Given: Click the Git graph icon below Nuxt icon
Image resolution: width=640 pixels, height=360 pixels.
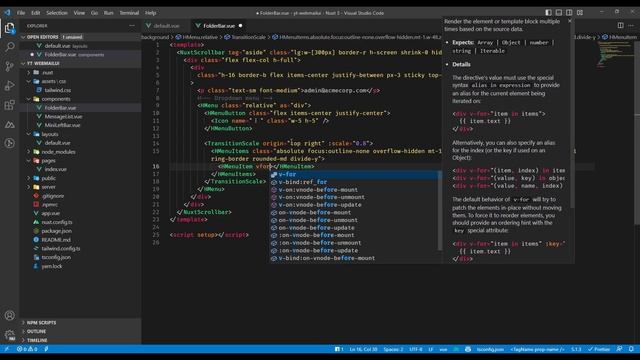Looking at the screenshot, I should click(9, 143).
